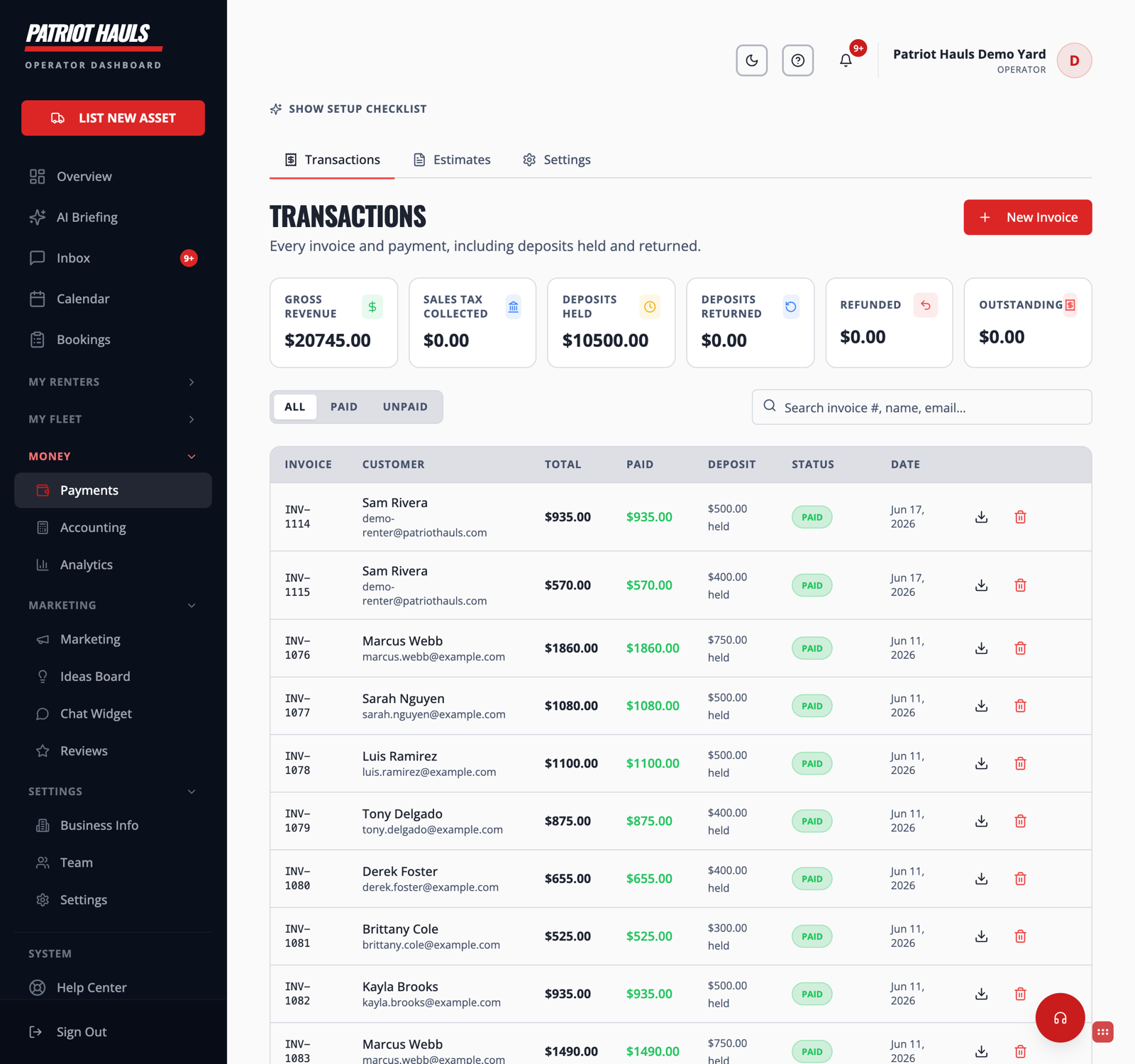Go to Calendar in the sidebar

pos(113,299)
